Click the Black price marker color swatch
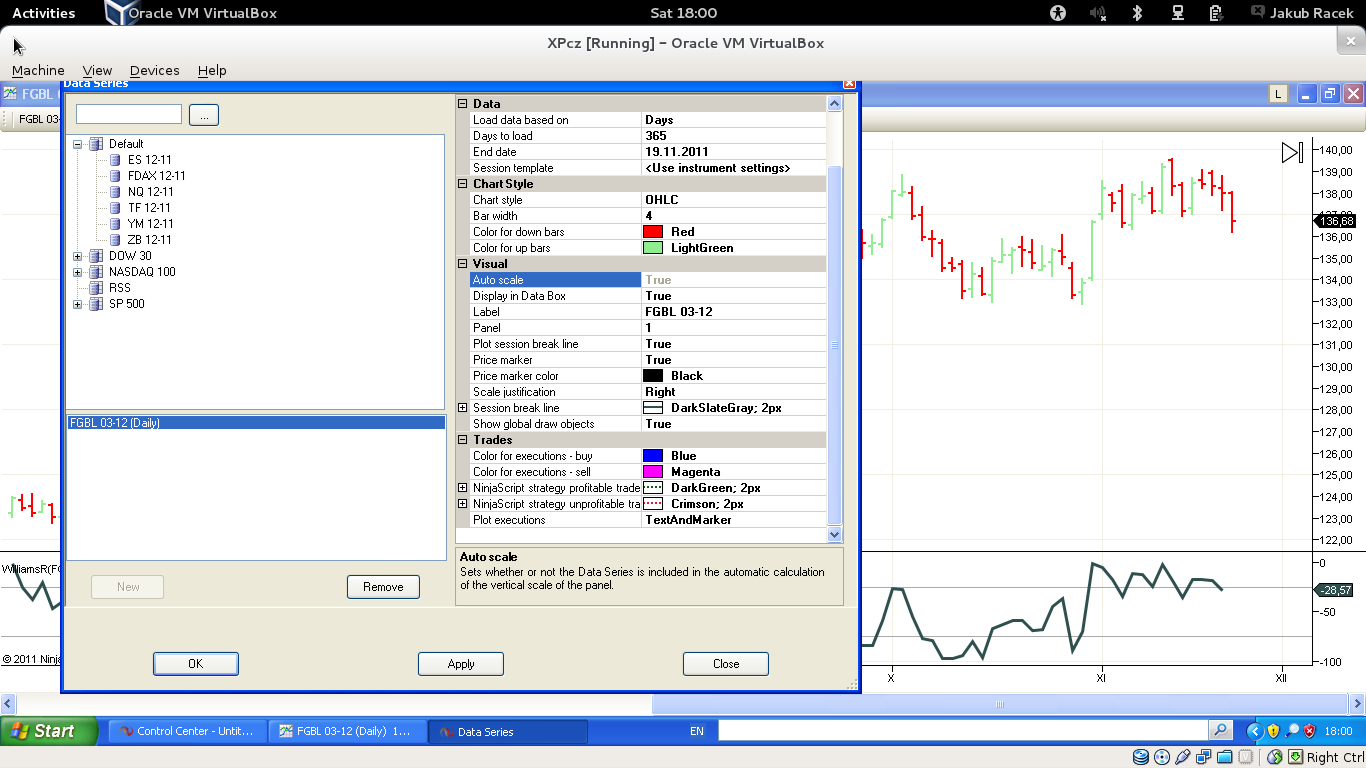The width and height of the screenshot is (1366, 768). pyautogui.click(x=653, y=376)
